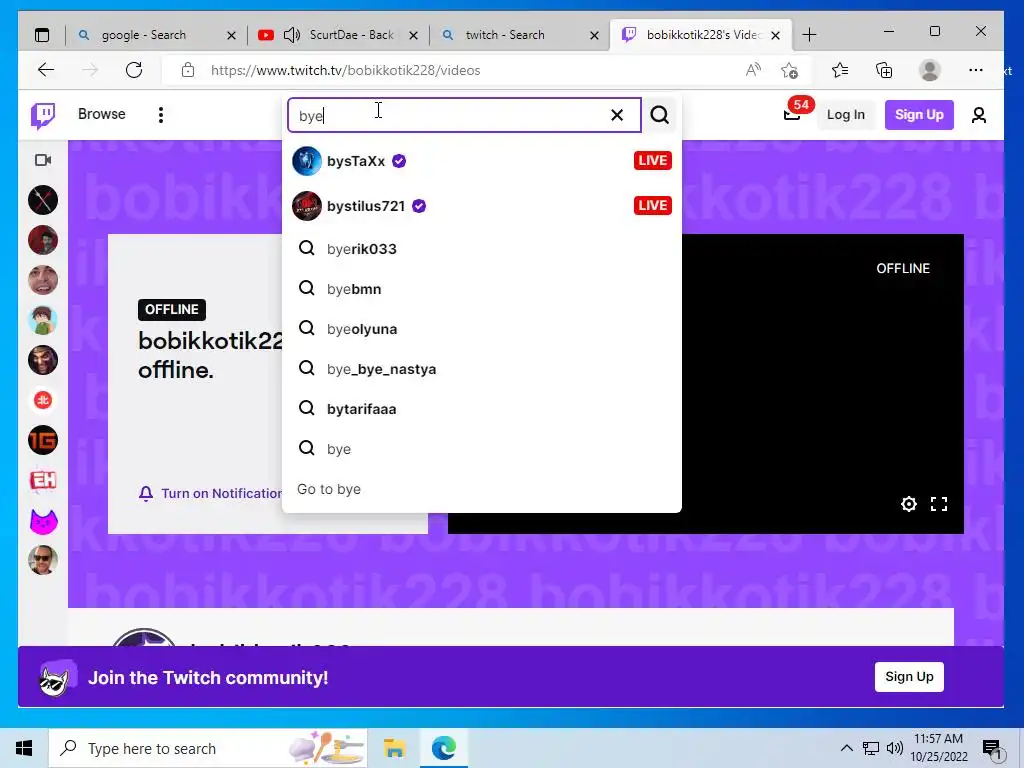
Task: Switch to the google - Search tab
Action: [x=155, y=35]
